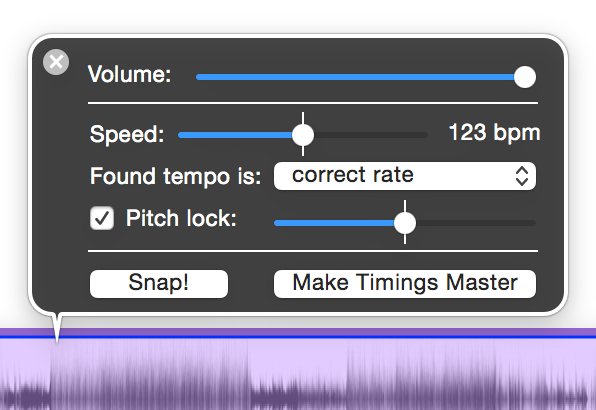Click the blue Volume slider track
The height and width of the screenshot is (410, 596).
coord(355,77)
